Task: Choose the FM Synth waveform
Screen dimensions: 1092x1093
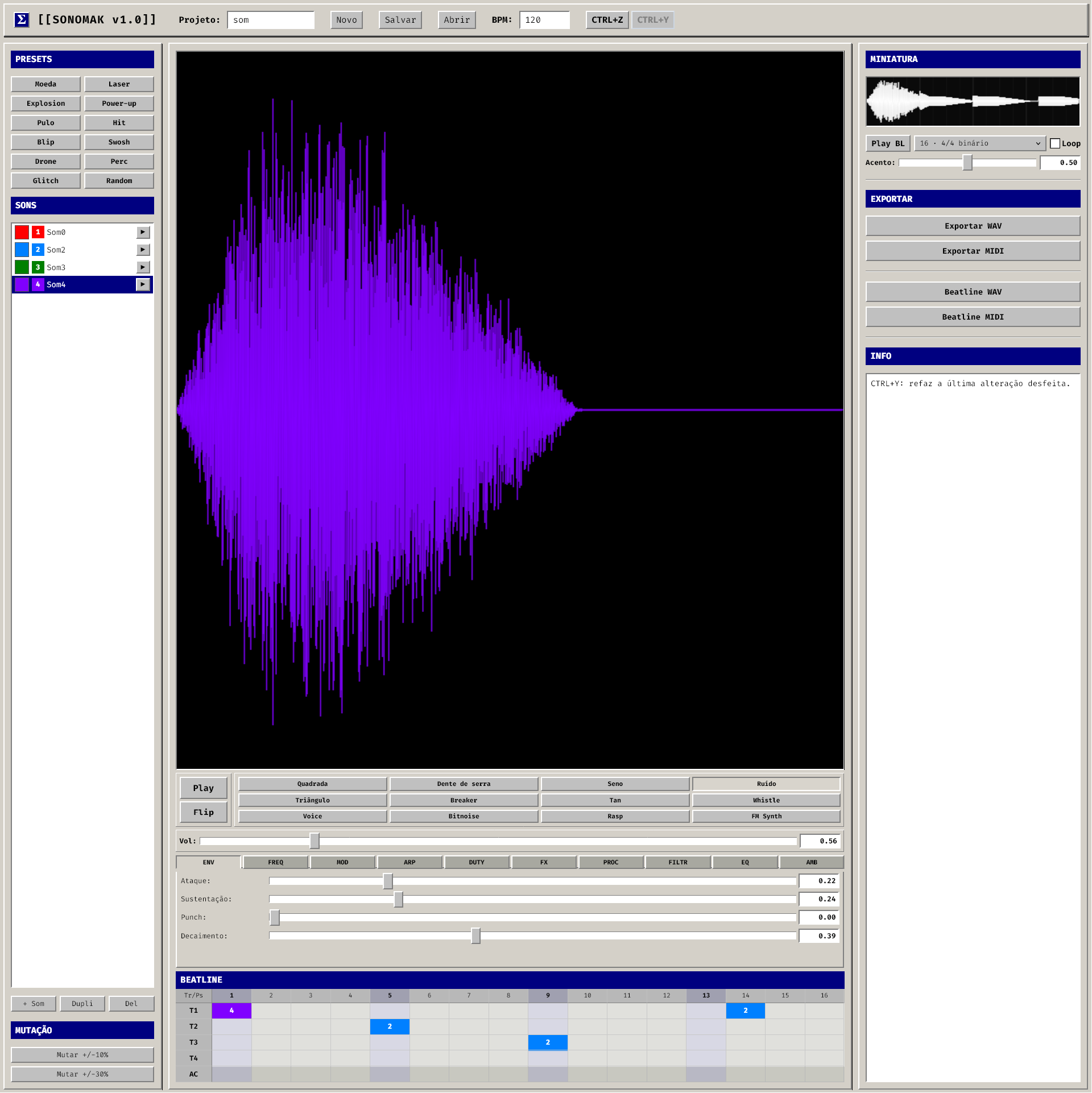Action: [x=766, y=816]
